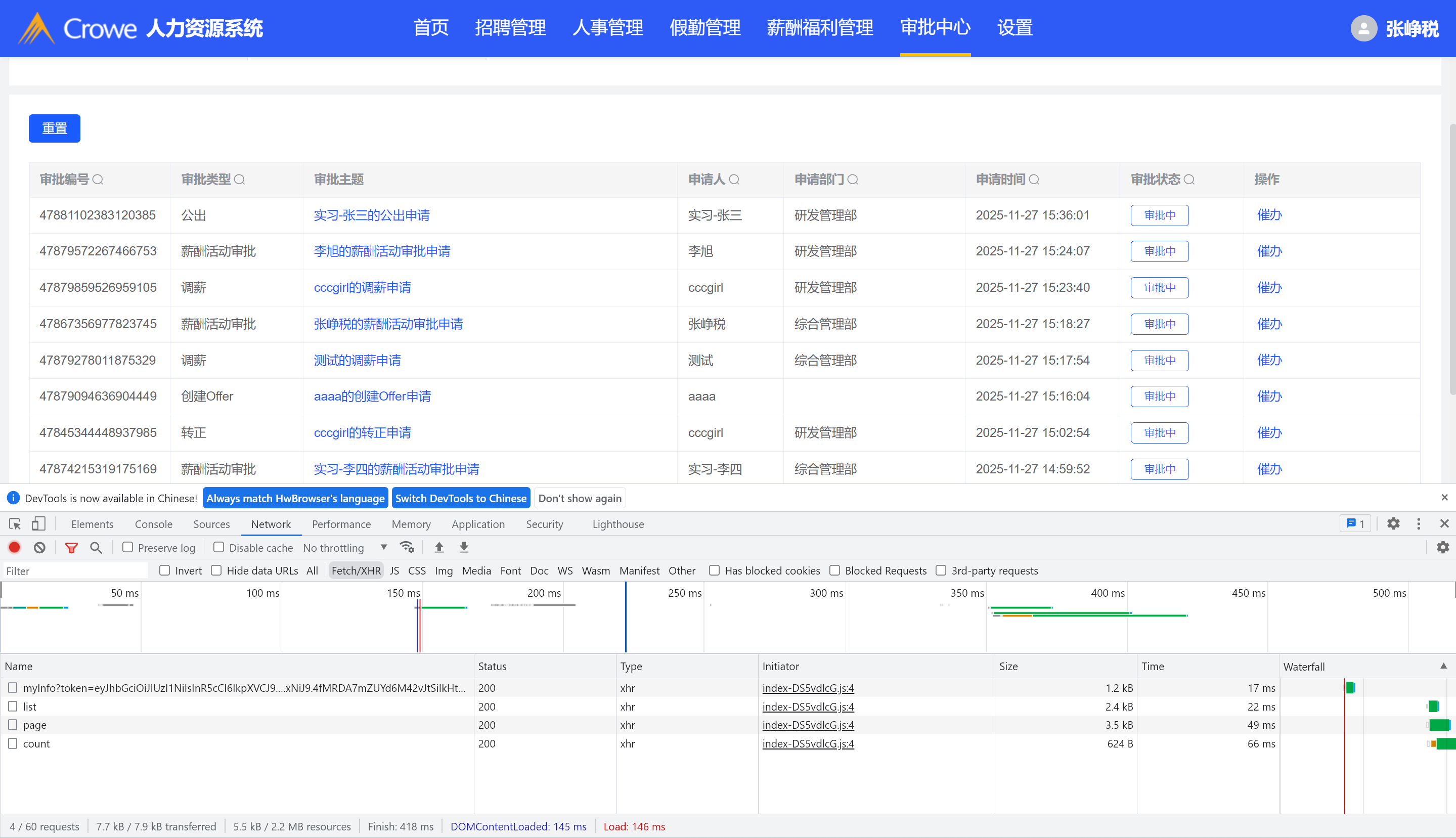The width and height of the screenshot is (1456, 838).
Task: Click search icon beside 审批编号 column
Action: click(98, 180)
